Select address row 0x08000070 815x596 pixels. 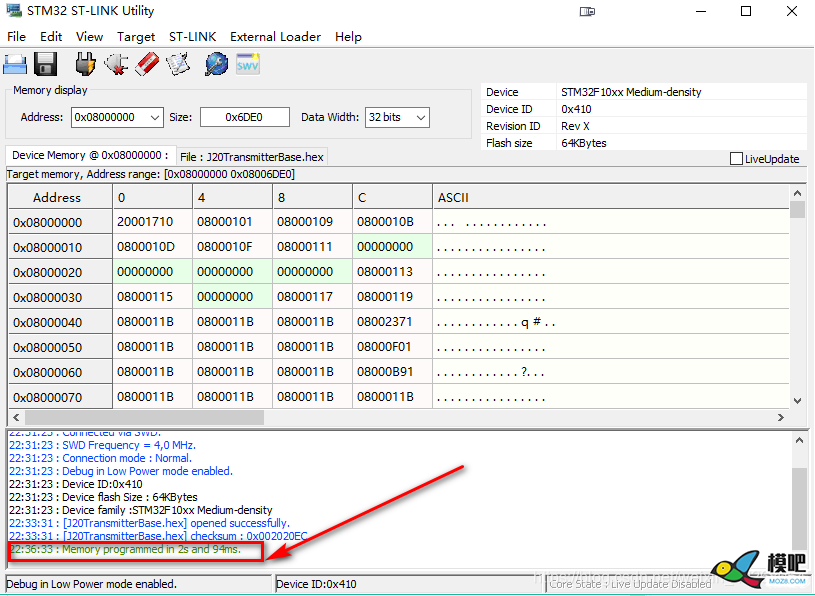coord(60,397)
